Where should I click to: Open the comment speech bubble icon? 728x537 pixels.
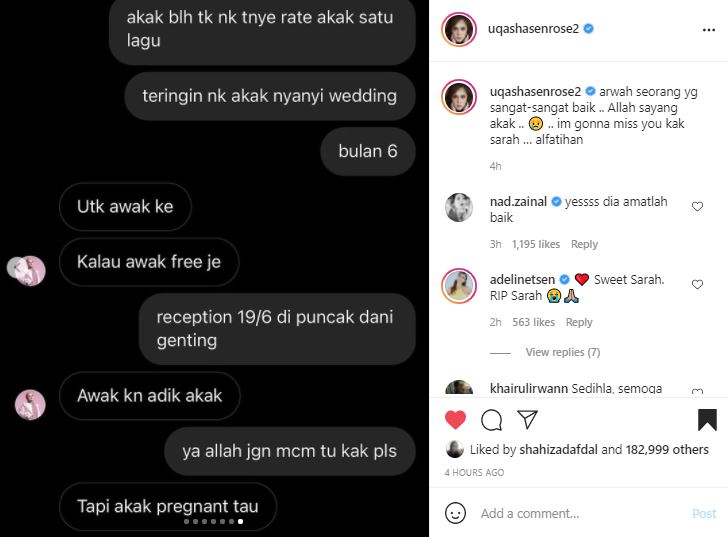(491, 420)
